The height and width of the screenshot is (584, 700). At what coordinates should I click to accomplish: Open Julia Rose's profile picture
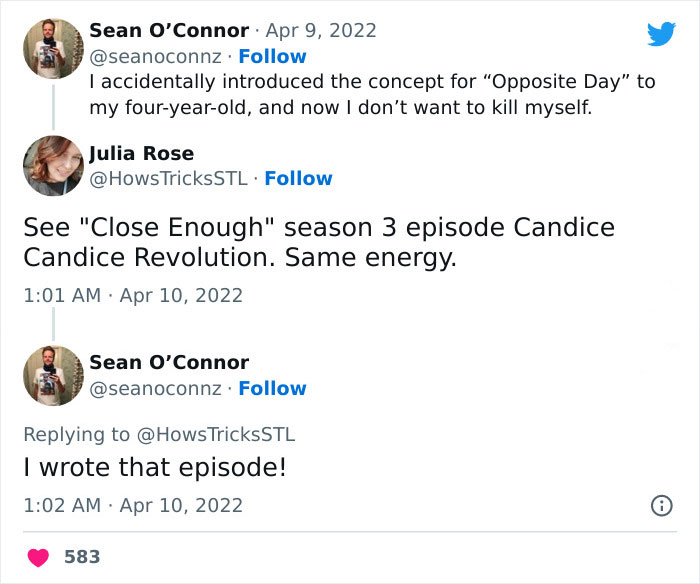pos(53,166)
